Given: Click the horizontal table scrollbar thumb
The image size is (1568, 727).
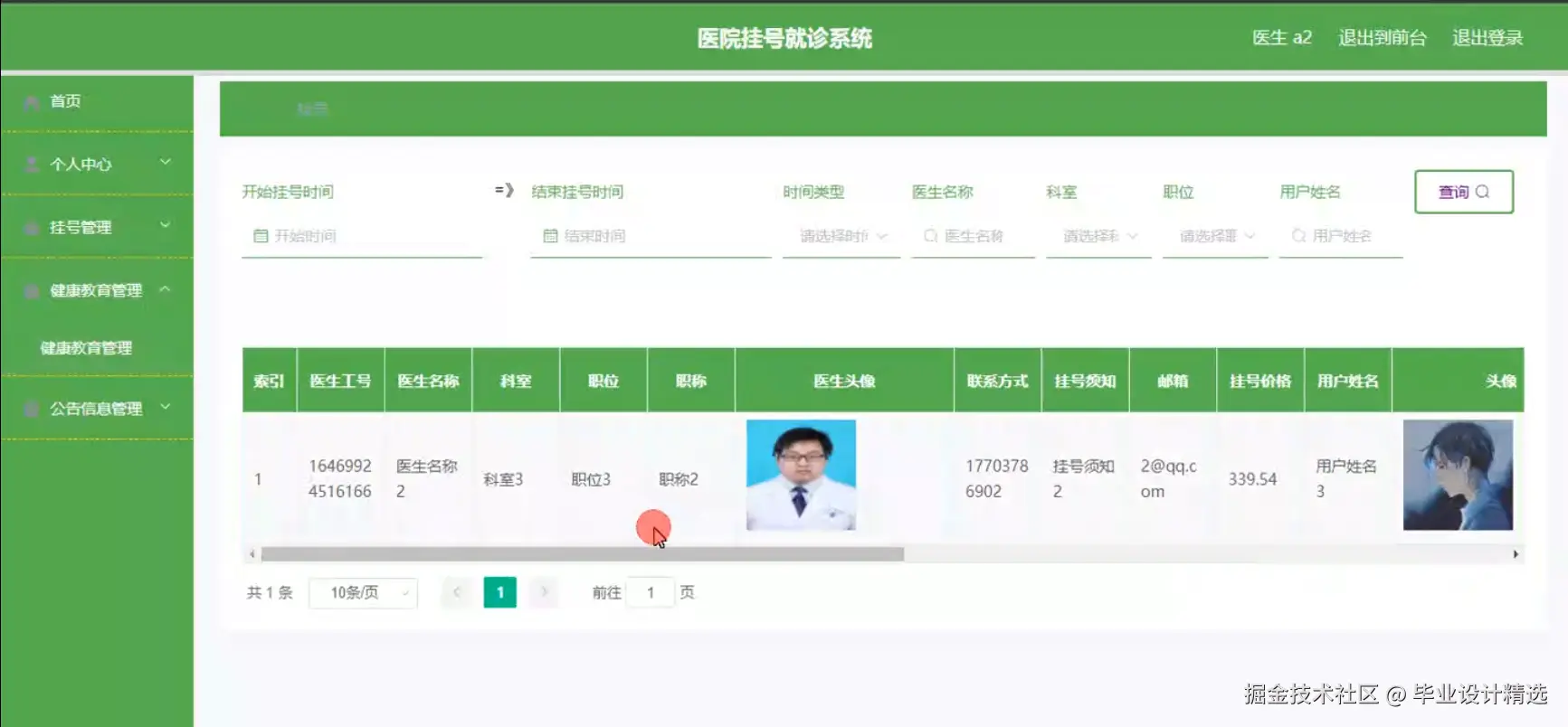Looking at the screenshot, I should pyautogui.click(x=582, y=554).
